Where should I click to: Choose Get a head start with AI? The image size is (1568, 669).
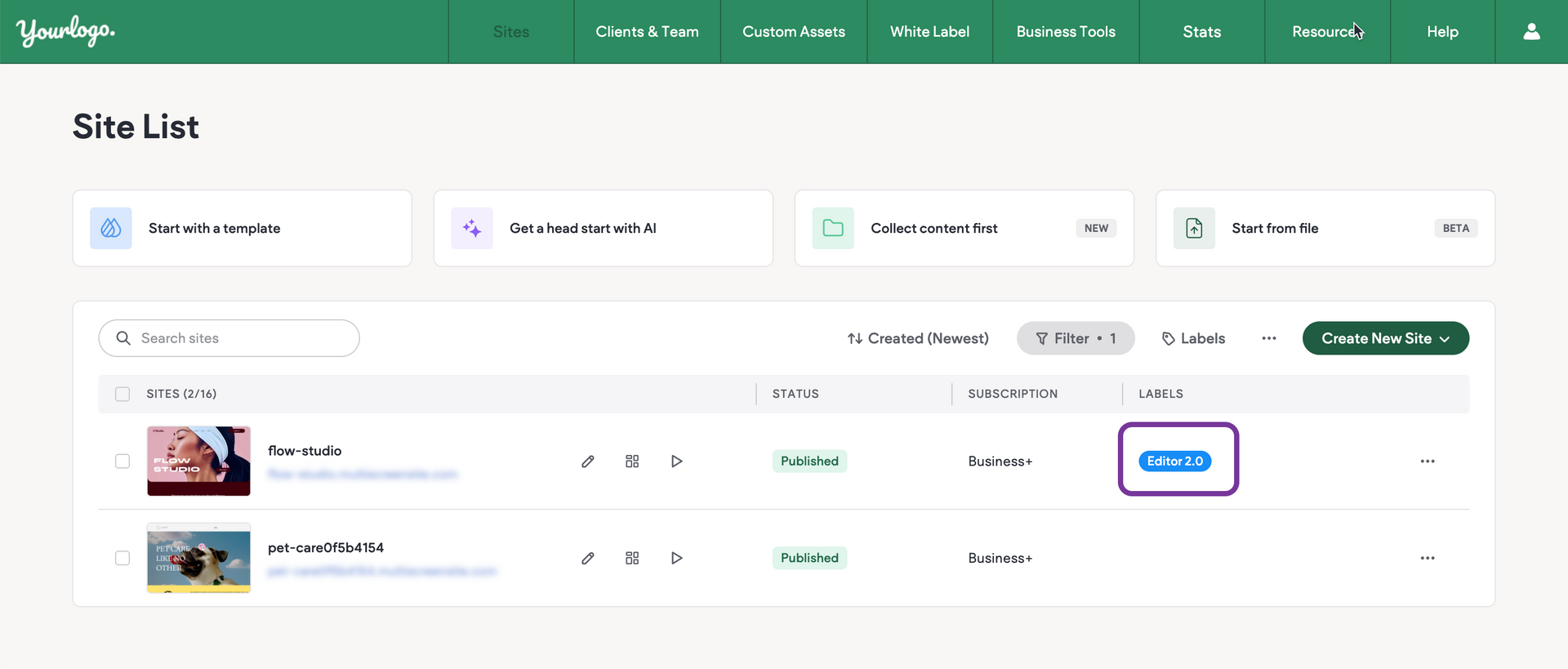click(603, 229)
